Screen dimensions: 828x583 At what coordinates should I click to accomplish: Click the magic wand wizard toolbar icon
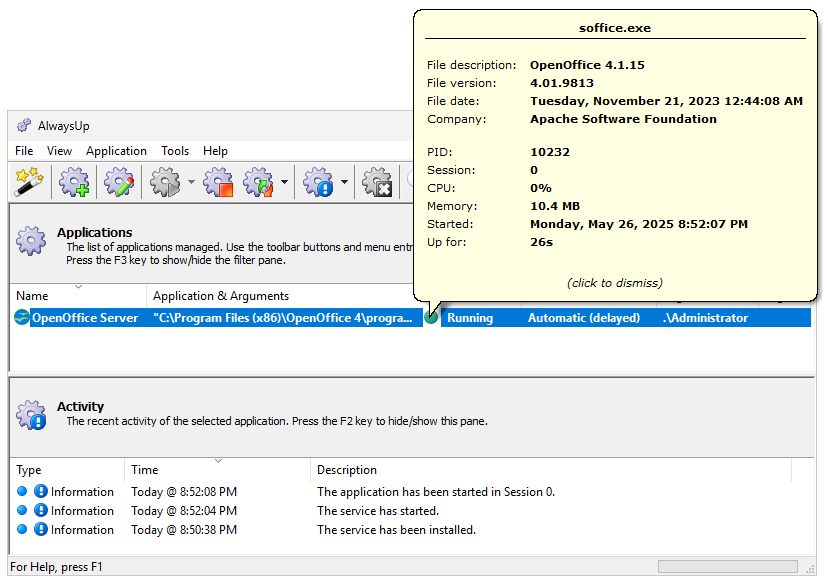pyautogui.click(x=29, y=182)
